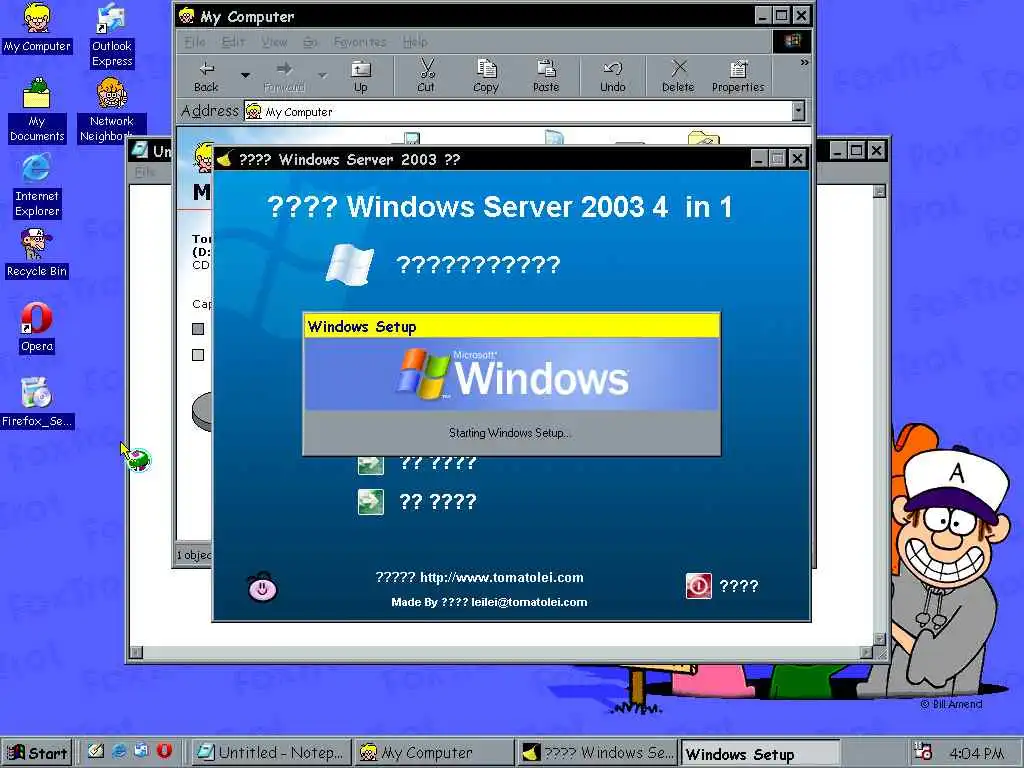Viewport: 1024px width, 768px height.
Task: Expand the Address bar dropdown arrow
Action: [x=798, y=112]
